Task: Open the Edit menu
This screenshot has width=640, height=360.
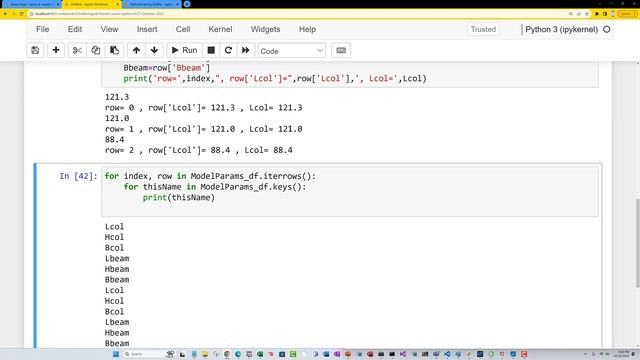Action: coord(75,29)
